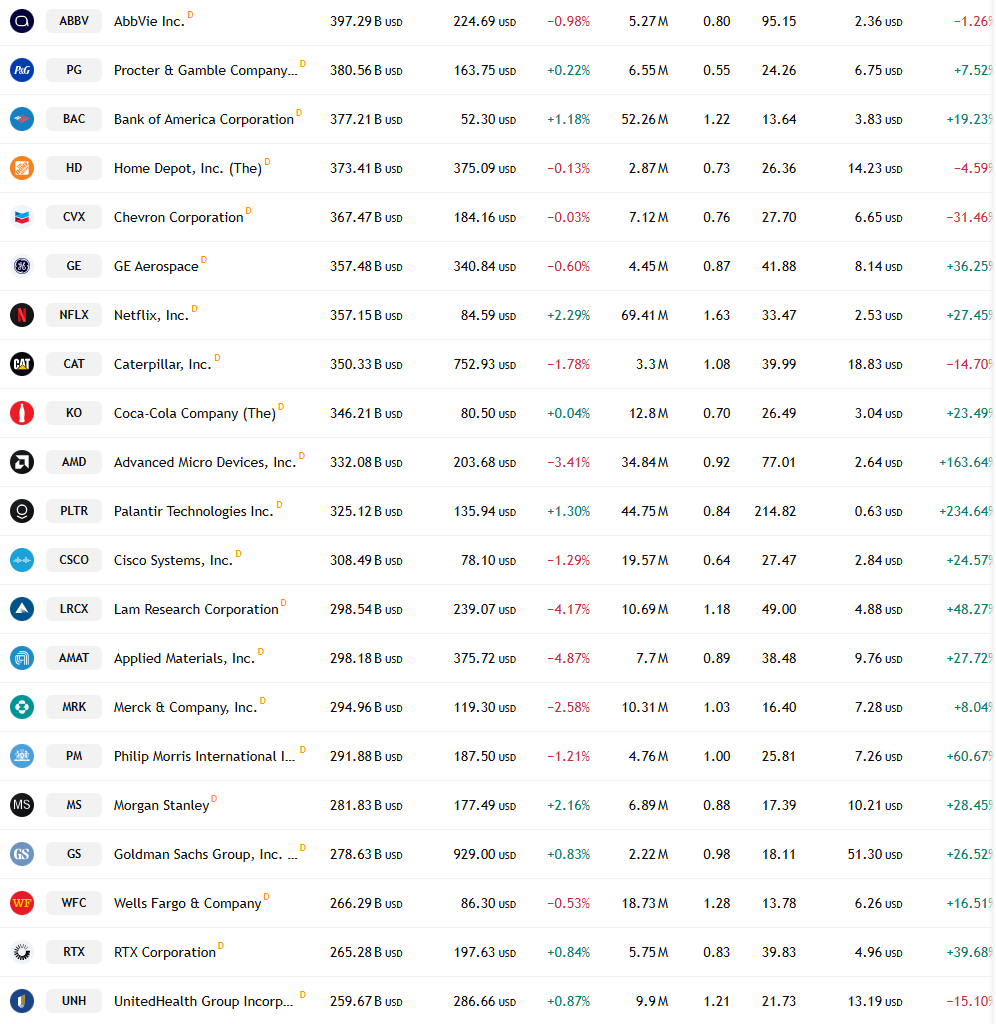Screen dimensions: 996x1024
Task: Open the RTX Corporation link
Action: point(165,952)
